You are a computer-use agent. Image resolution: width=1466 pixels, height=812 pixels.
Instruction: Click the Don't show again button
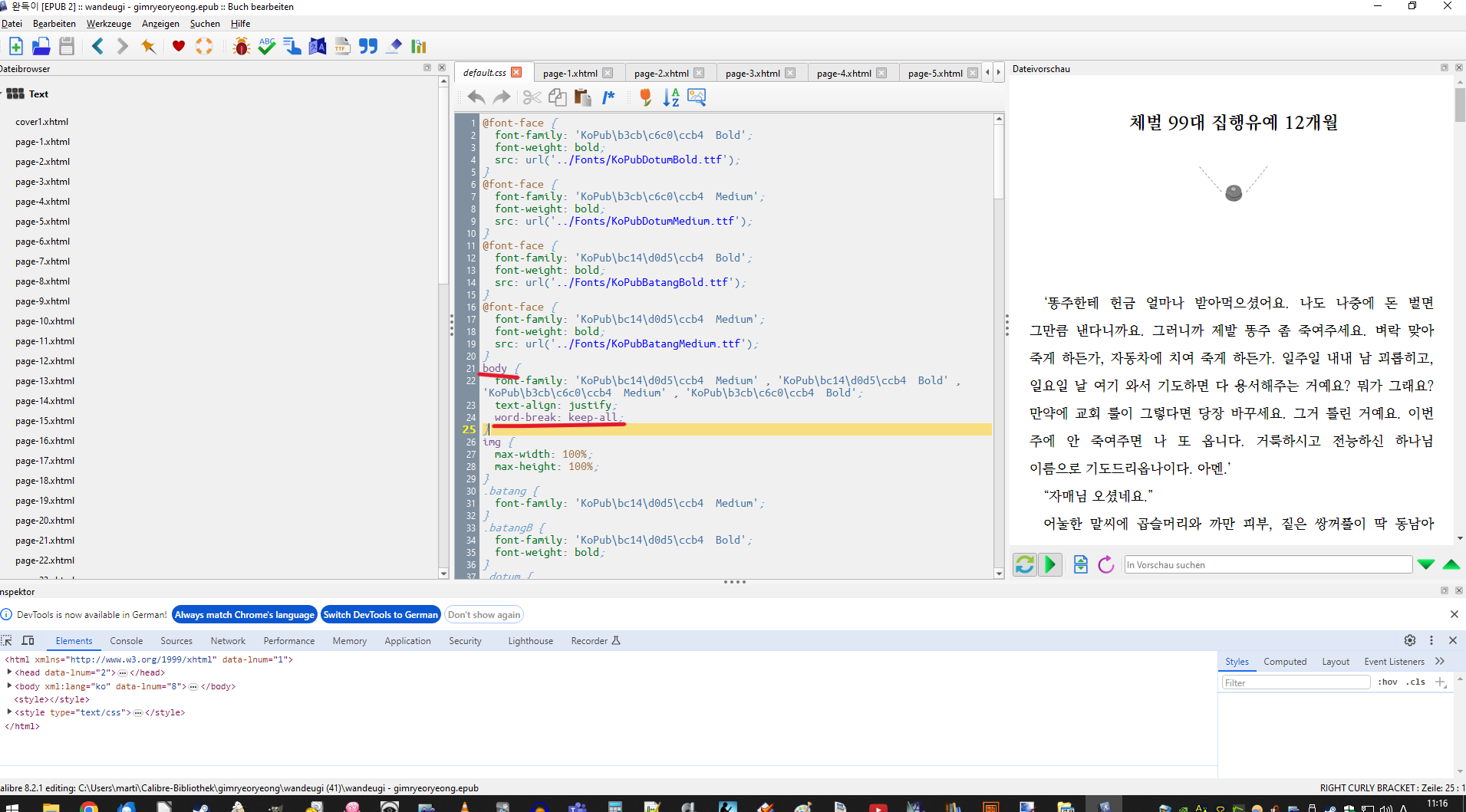point(484,615)
